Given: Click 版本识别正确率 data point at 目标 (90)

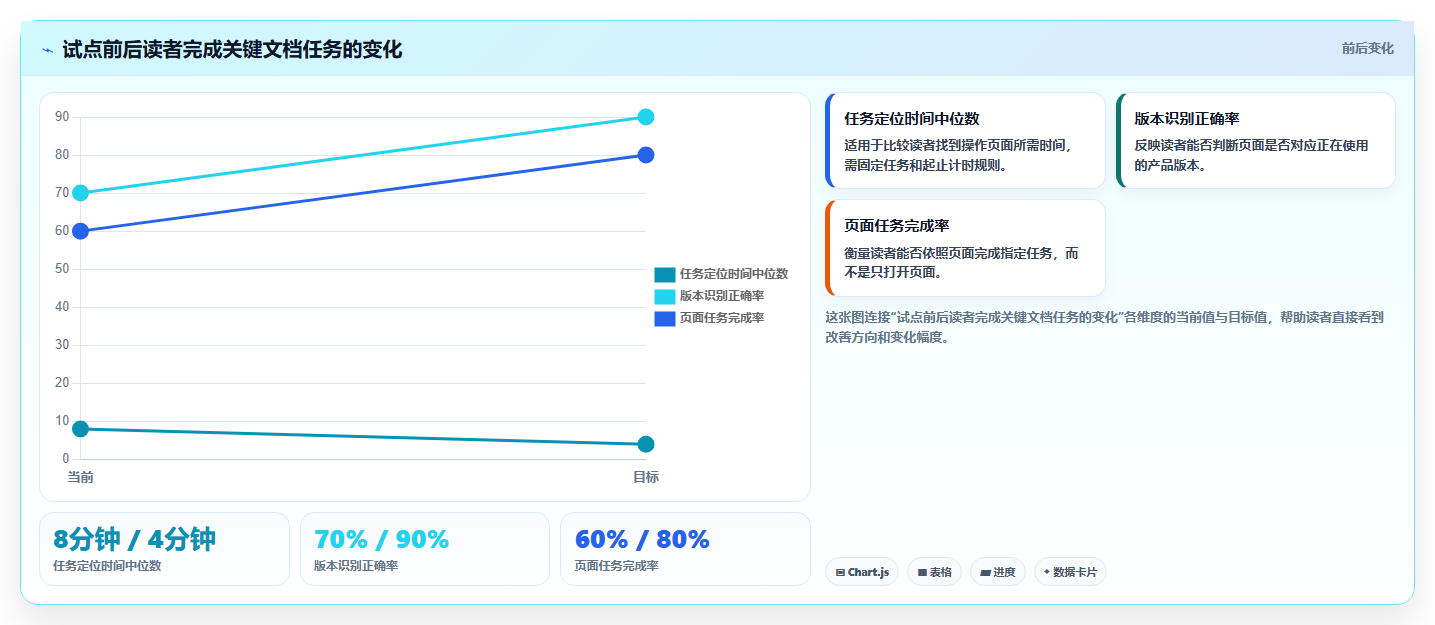Looking at the screenshot, I should coord(646,117).
